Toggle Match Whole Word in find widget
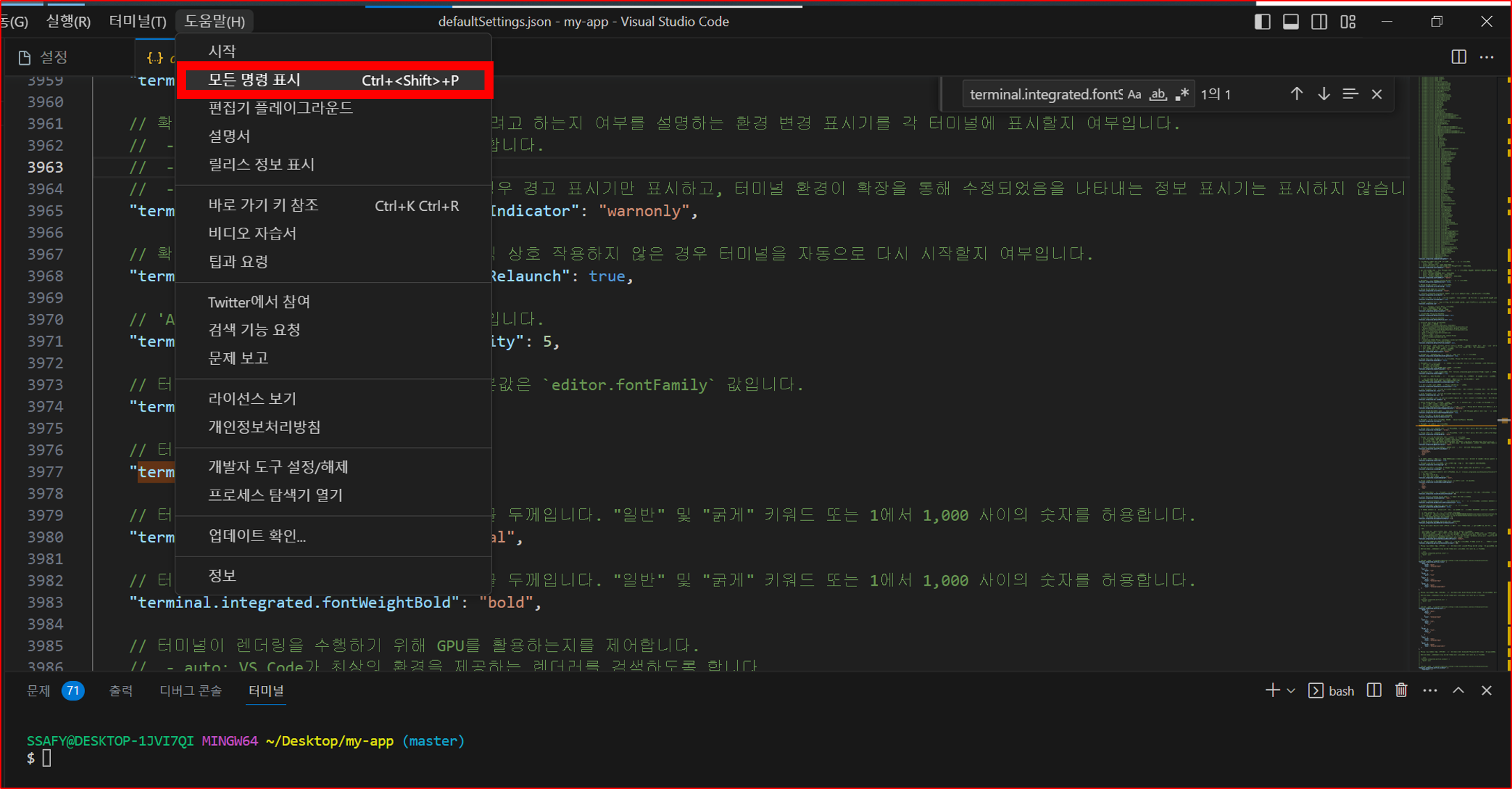 pyautogui.click(x=1158, y=94)
